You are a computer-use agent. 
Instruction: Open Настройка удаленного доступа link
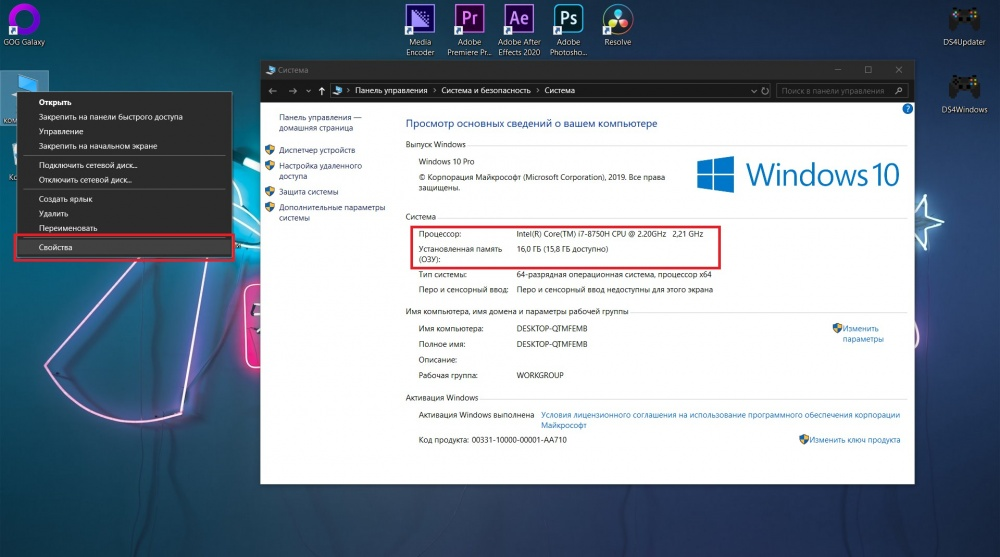pos(320,171)
